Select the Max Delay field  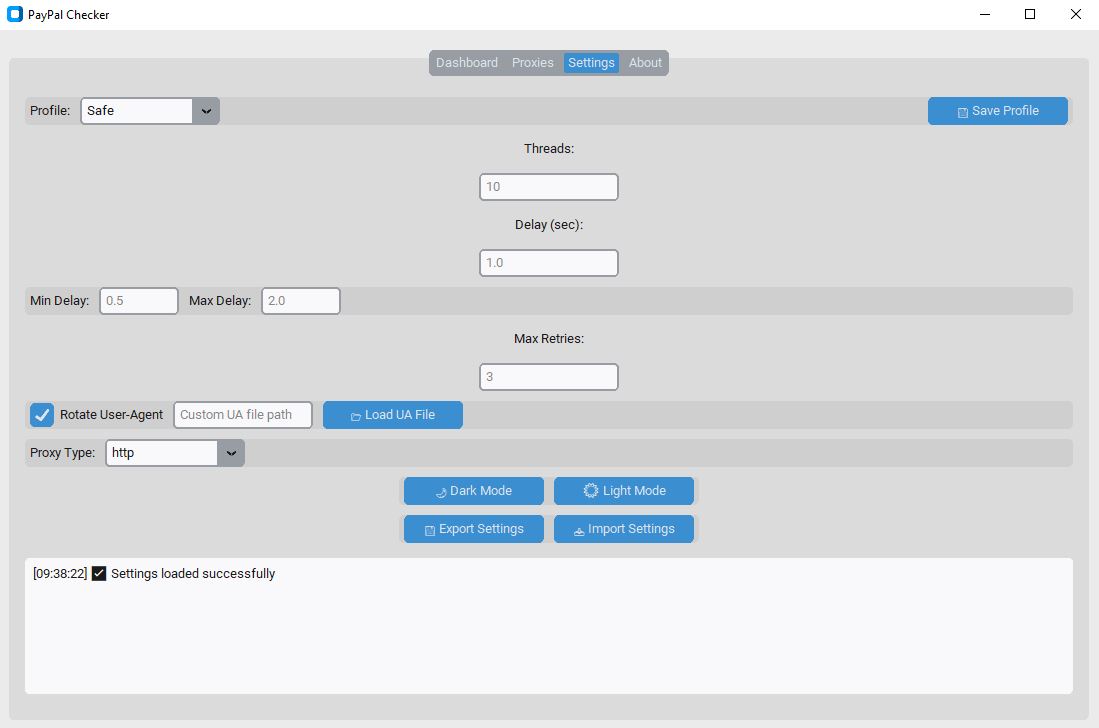point(301,301)
